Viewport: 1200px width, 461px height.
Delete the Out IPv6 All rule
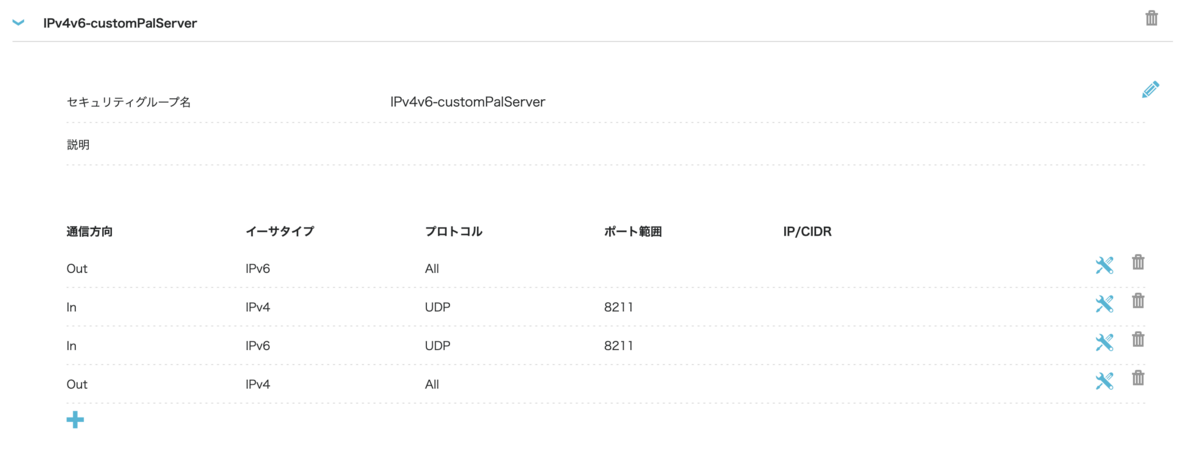click(x=1138, y=263)
